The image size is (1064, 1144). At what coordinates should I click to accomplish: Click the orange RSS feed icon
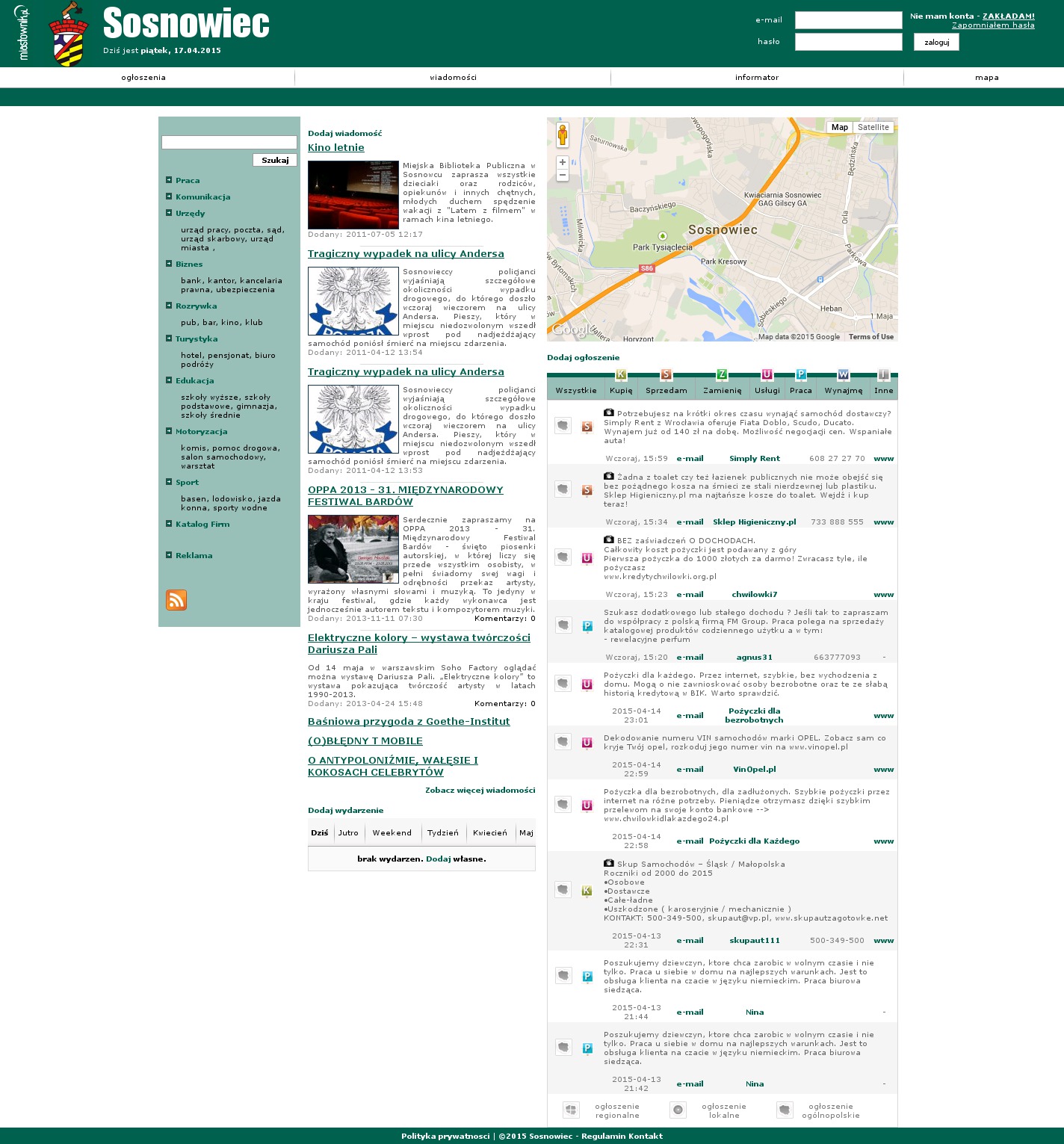pos(176,600)
